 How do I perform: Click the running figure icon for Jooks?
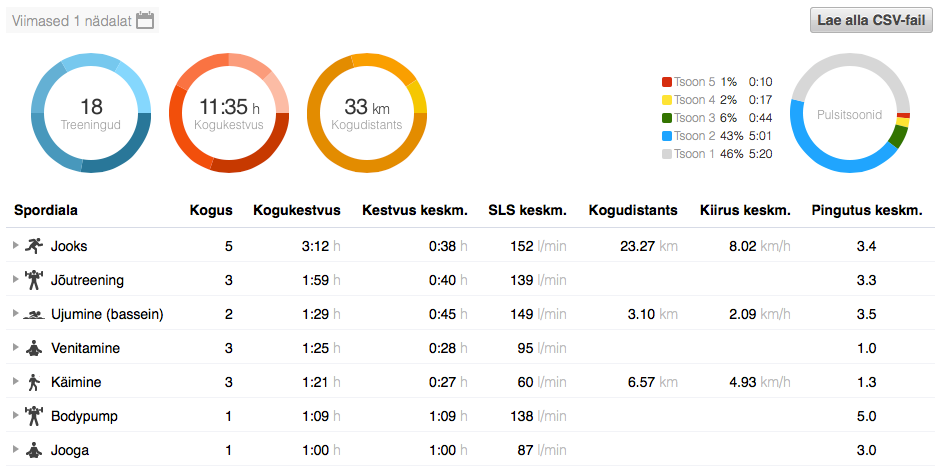pos(34,246)
